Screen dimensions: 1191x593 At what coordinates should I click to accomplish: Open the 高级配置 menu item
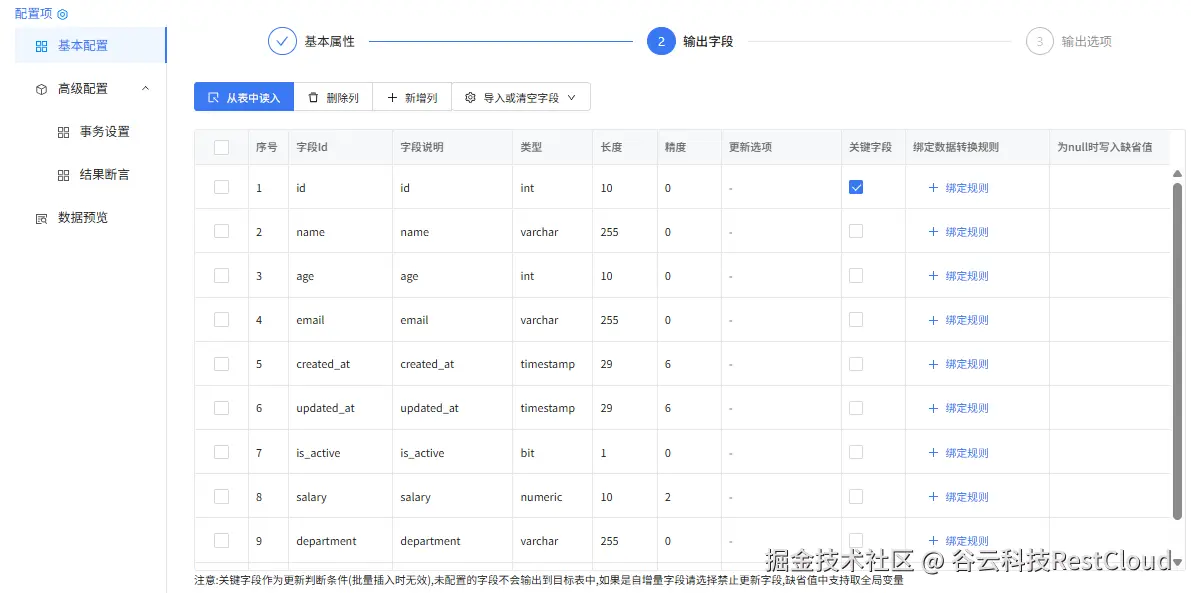click(x=90, y=89)
